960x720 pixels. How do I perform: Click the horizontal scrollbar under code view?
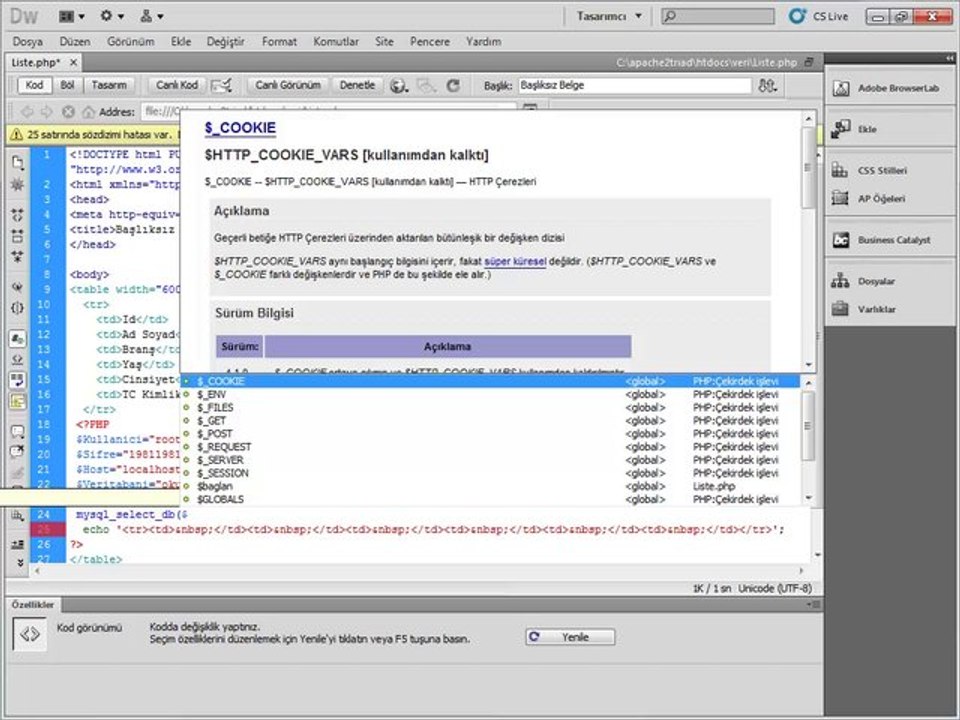[419, 571]
